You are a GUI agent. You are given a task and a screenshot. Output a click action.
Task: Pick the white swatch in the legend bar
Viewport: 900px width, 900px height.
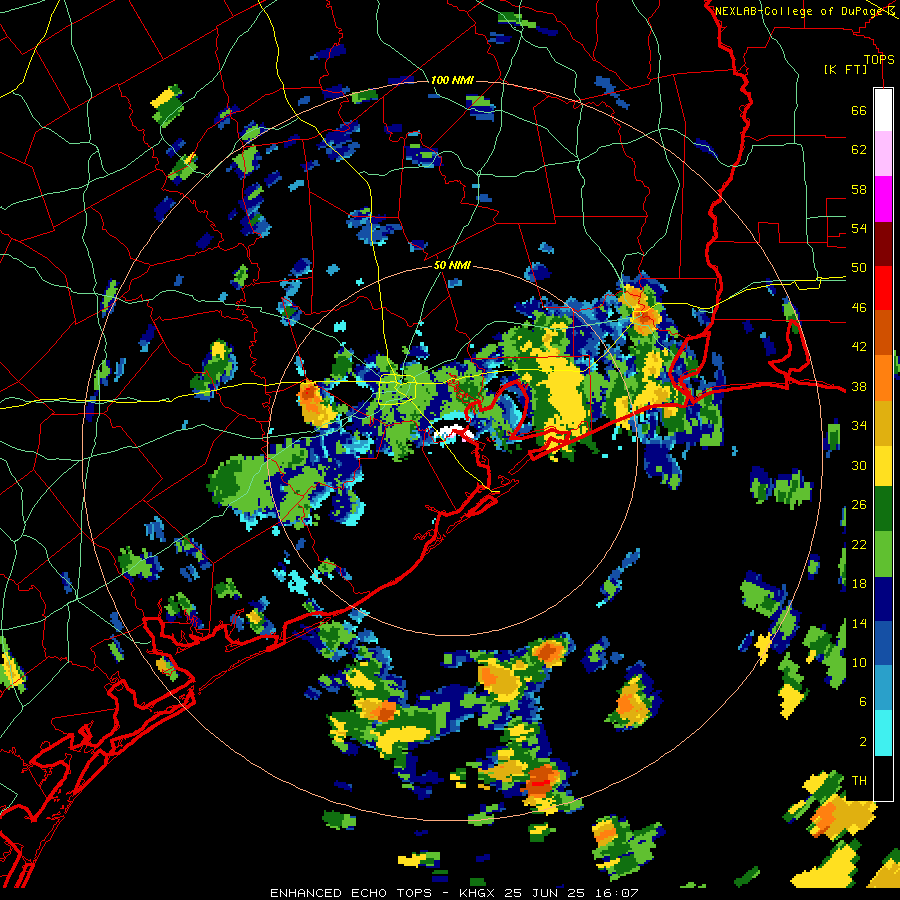(x=883, y=110)
